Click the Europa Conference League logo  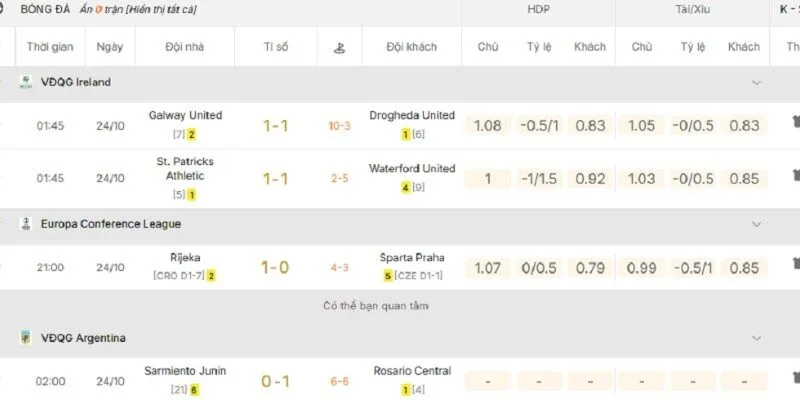coord(27,224)
